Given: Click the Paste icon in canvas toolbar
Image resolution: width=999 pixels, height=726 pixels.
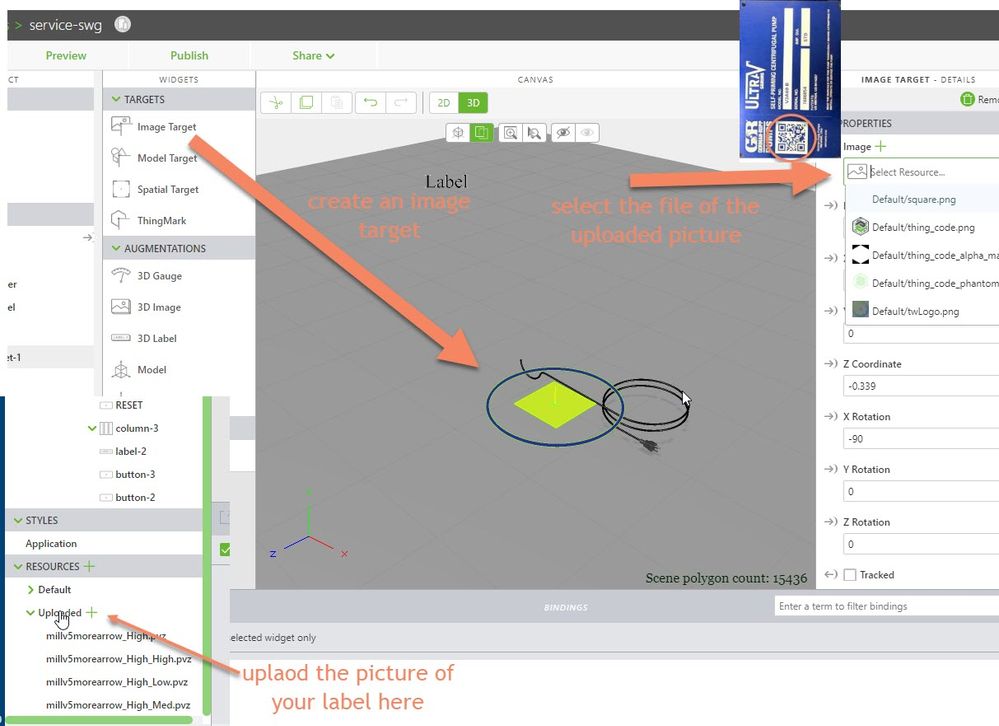Looking at the screenshot, I should tap(337, 103).
